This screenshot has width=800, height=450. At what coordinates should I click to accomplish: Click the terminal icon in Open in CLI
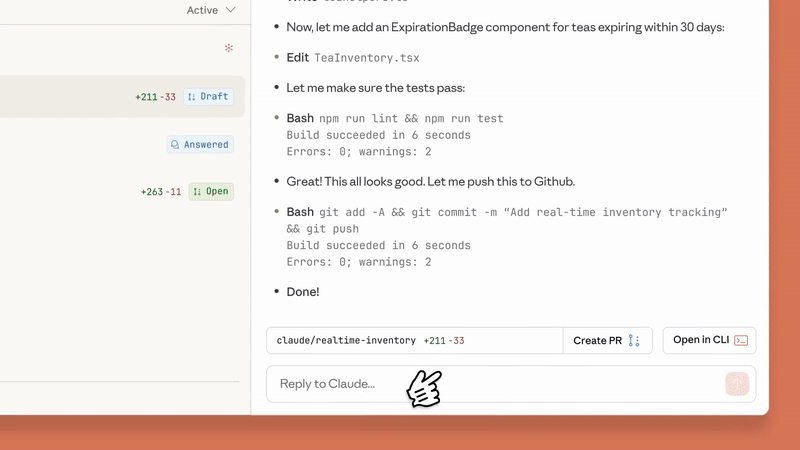[741, 340]
